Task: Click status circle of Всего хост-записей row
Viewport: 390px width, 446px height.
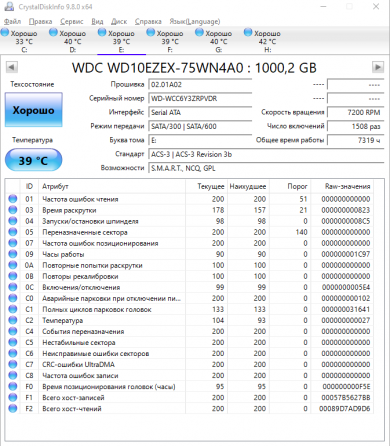Action: coord(13,397)
